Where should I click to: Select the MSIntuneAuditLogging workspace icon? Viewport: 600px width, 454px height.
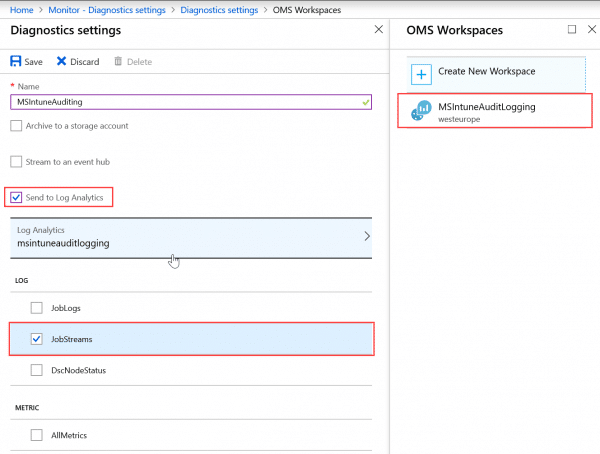[x=421, y=111]
